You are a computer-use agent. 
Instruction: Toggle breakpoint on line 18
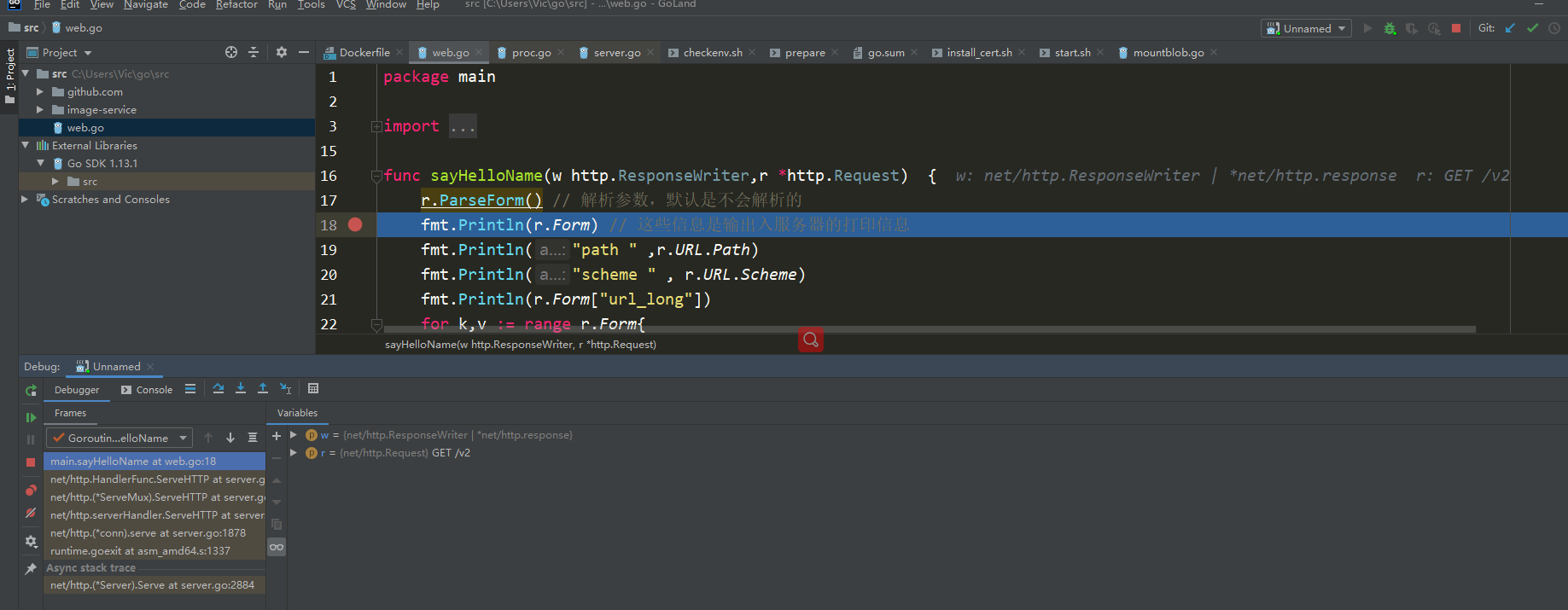(x=355, y=224)
